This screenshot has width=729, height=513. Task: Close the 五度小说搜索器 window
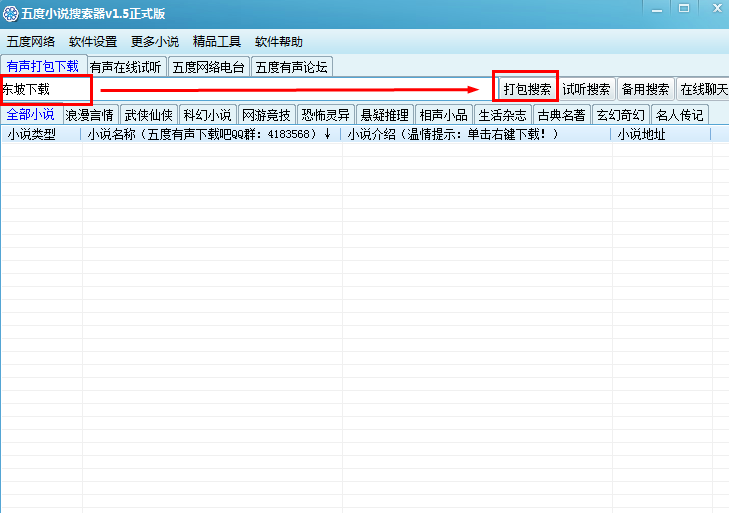(x=716, y=9)
